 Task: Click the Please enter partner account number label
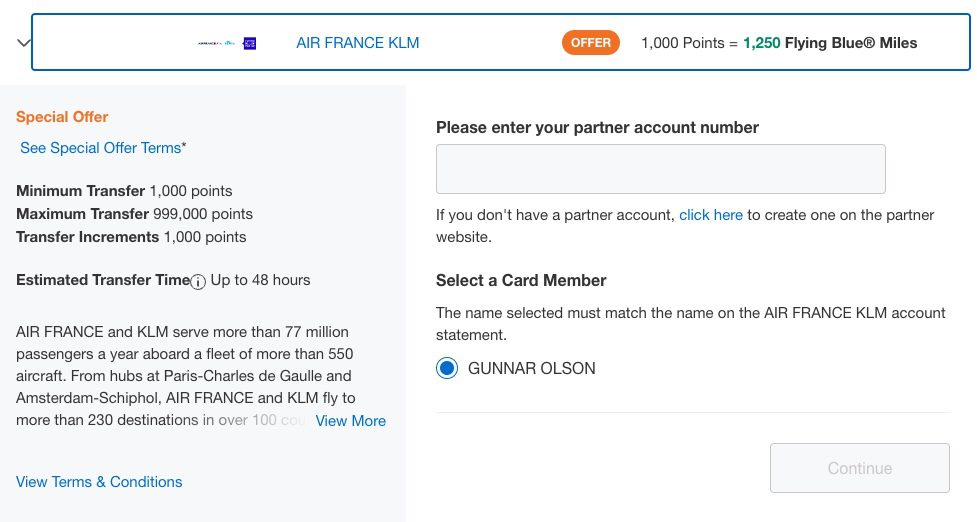[x=597, y=127]
